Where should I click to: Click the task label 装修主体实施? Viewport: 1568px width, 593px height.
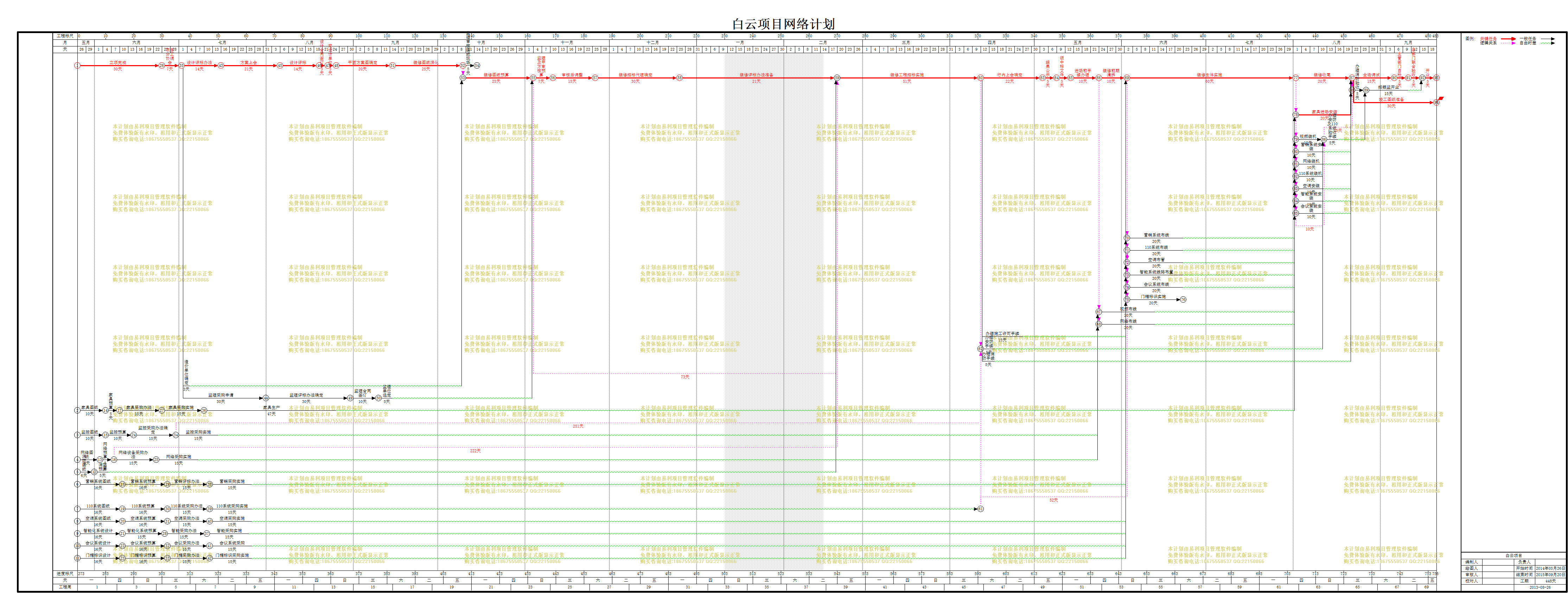click(x=1210, y=75)
